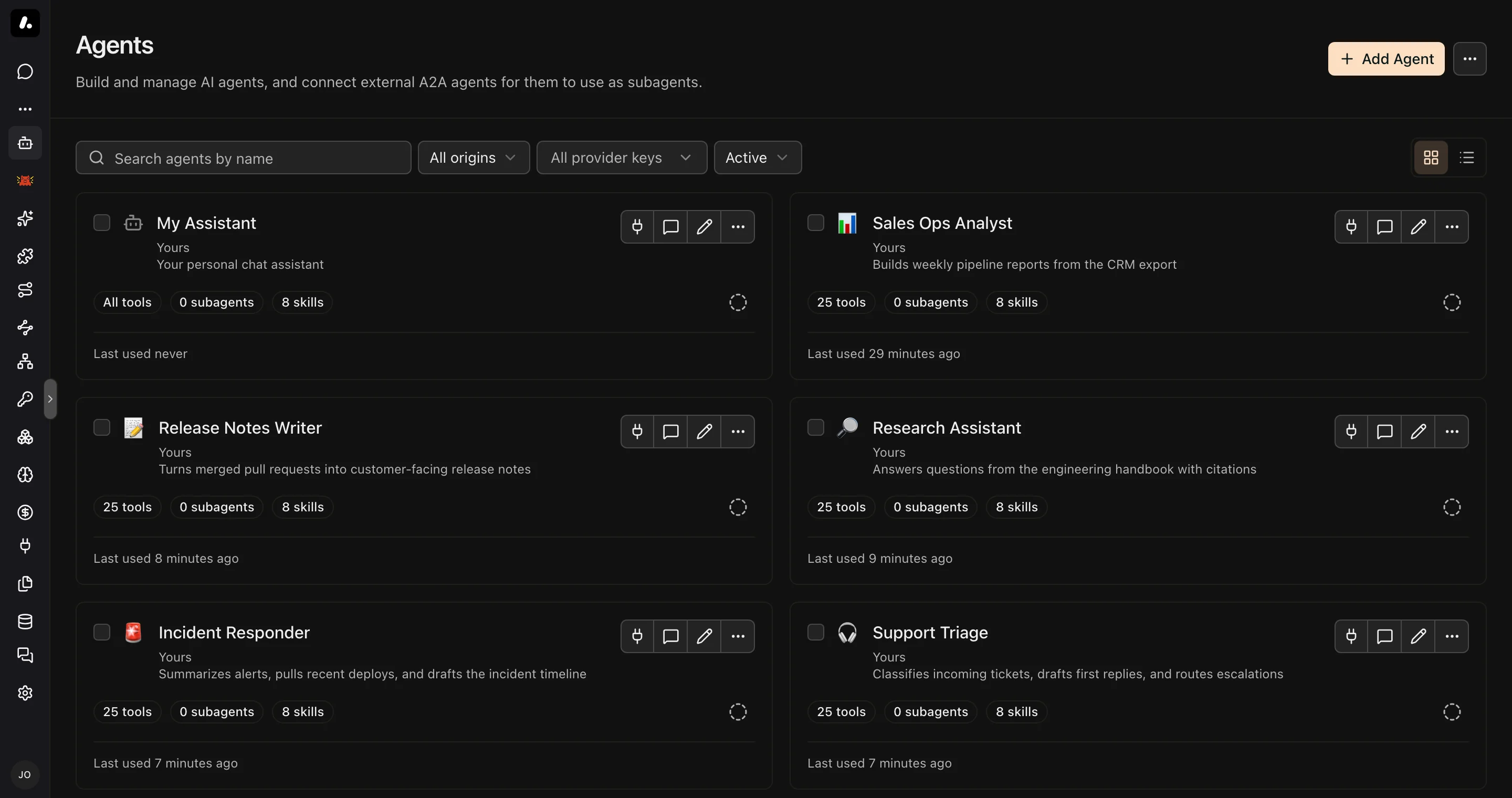Edit the Support Triage agent with pencil
Screen dimensions: 1512x798
(x=1418, y=636)
